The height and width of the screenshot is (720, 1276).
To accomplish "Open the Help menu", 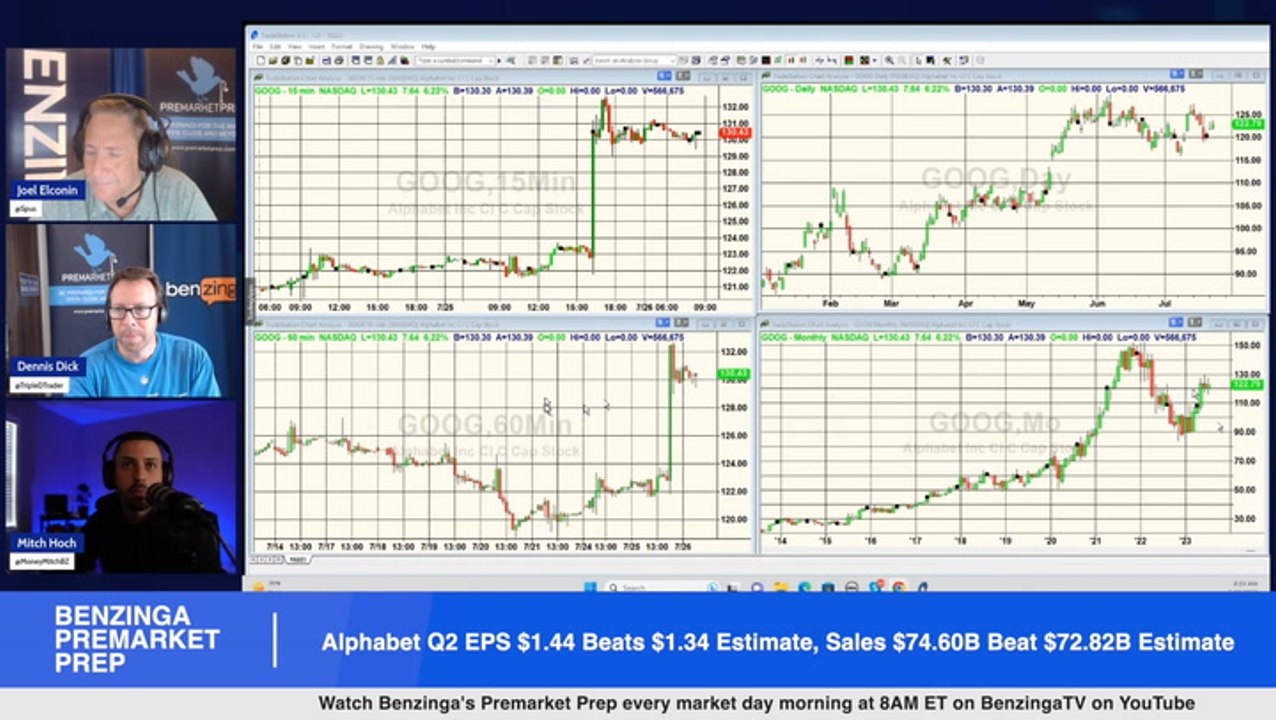I will [x=428, y=46].
